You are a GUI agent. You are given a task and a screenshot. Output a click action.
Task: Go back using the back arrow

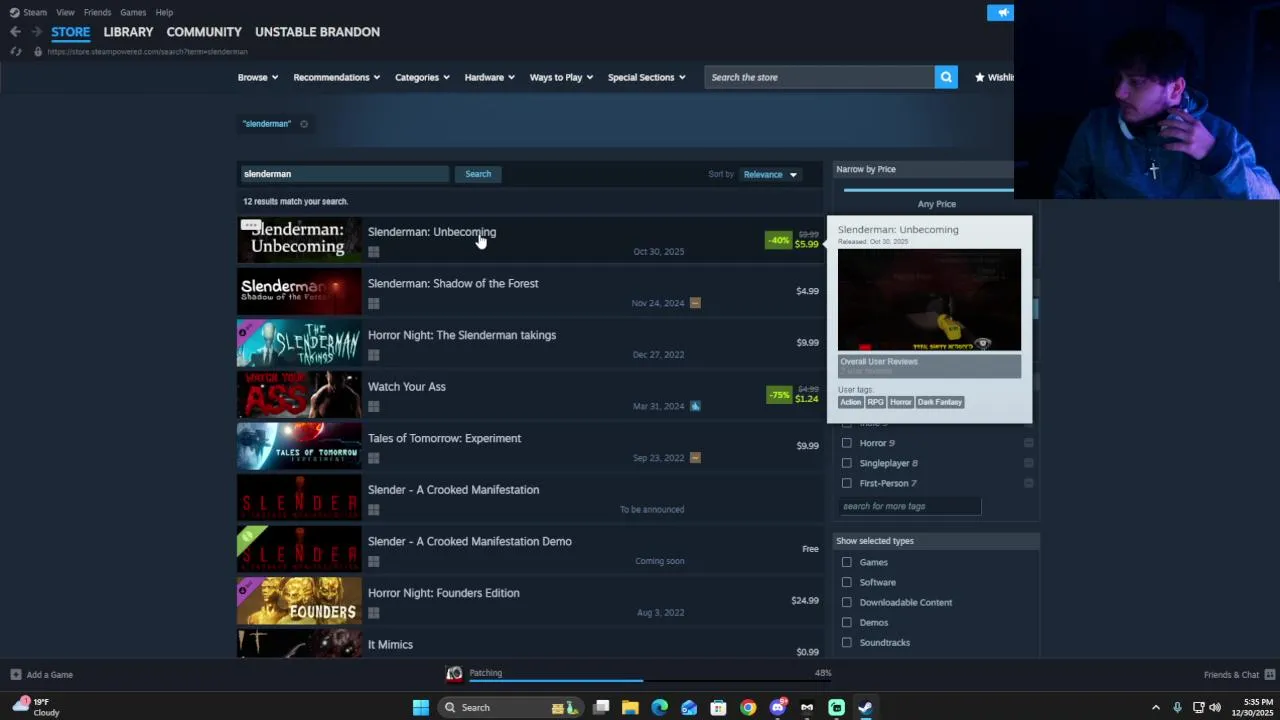pos(15,32)
